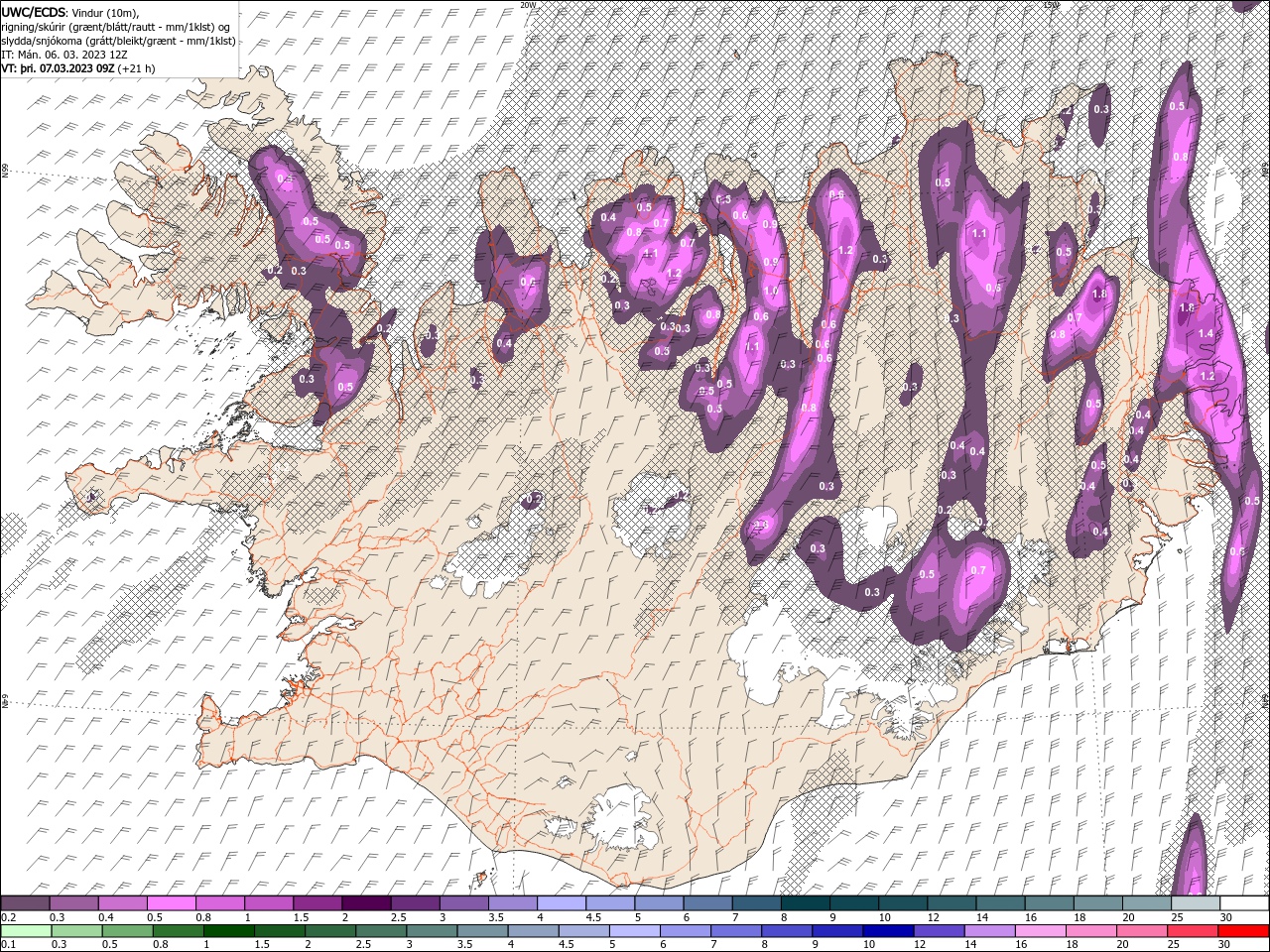Click the UWC/ECDS title in the header box
The image size is (1270, 952).
click(35, 12)
